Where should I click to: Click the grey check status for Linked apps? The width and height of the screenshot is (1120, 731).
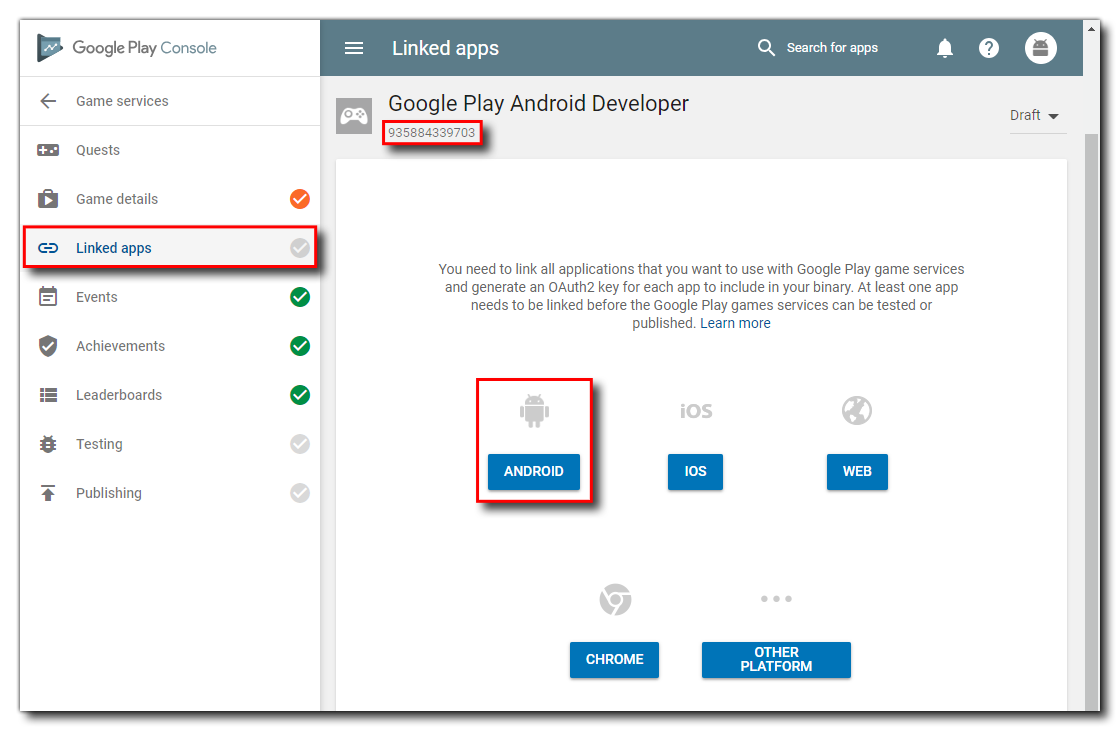pyautogui.click(x=300, y=248)
